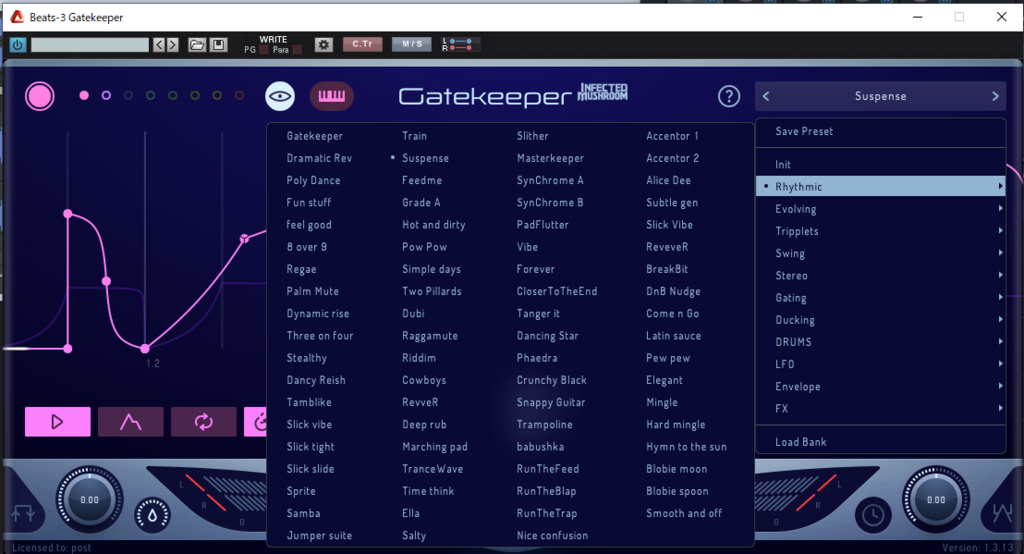Load the Gatekeeper preset
1024x554 pixels.
[x=315, y=136]
